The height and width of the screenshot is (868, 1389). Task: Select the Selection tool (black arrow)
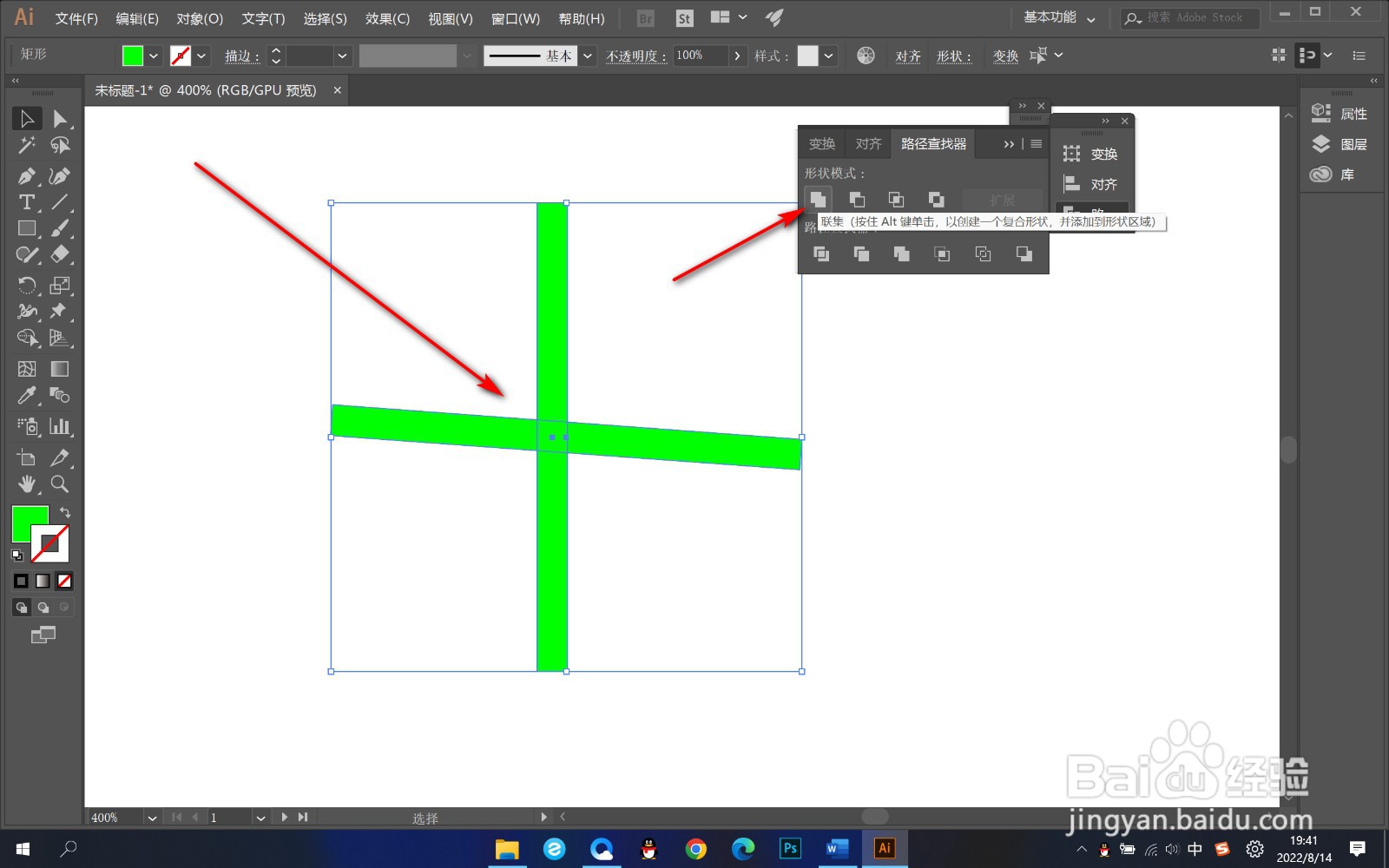click(27, 119)
